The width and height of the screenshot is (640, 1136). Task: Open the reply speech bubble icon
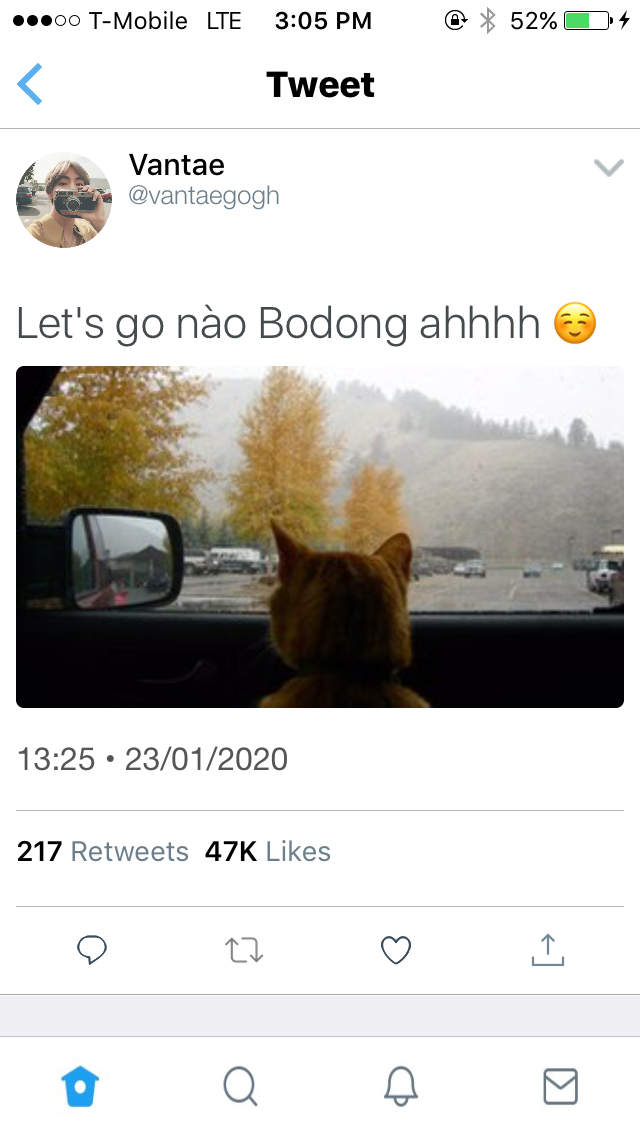point(92,949)
